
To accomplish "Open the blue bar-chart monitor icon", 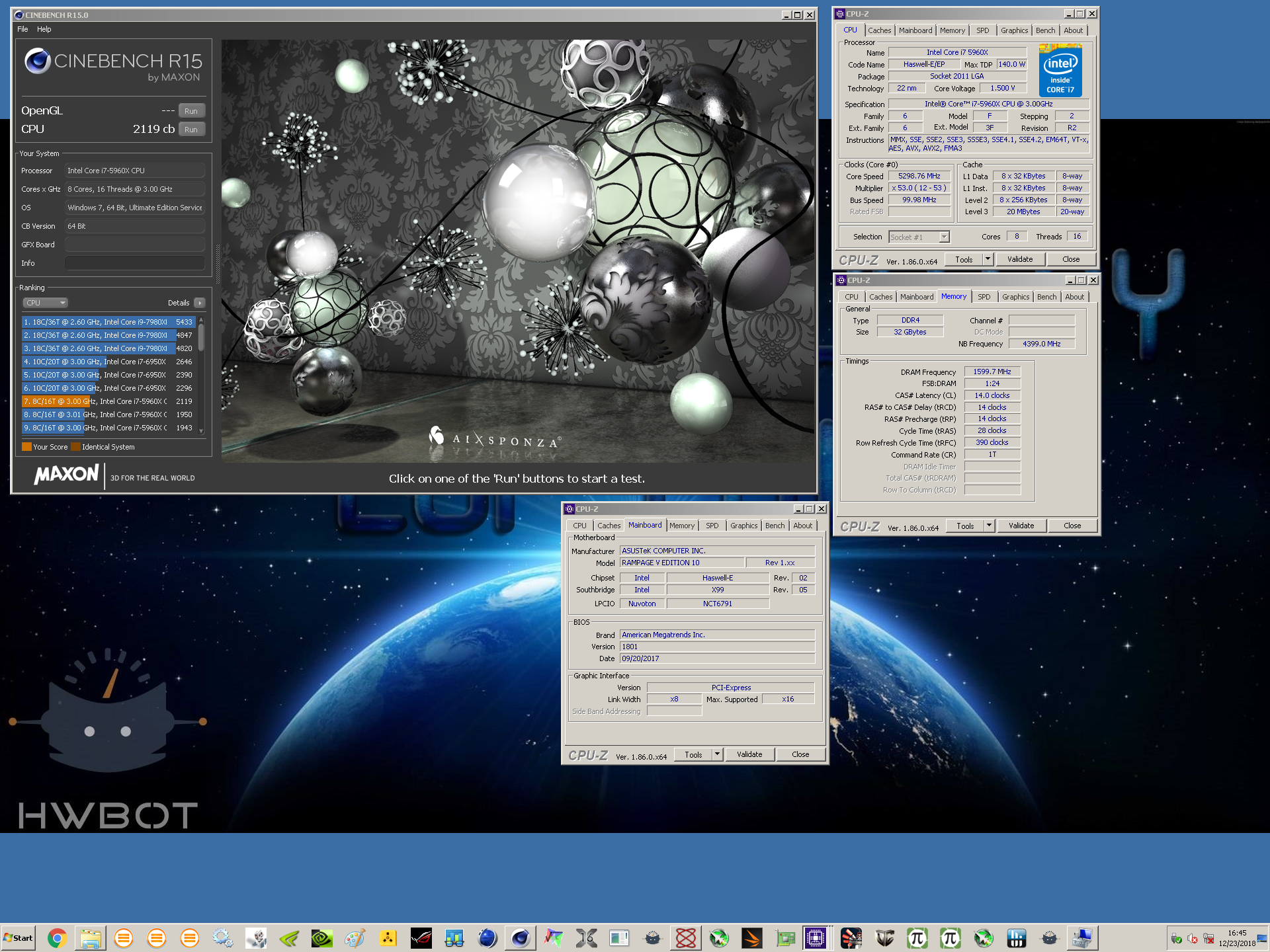I will pos(1017,937).
